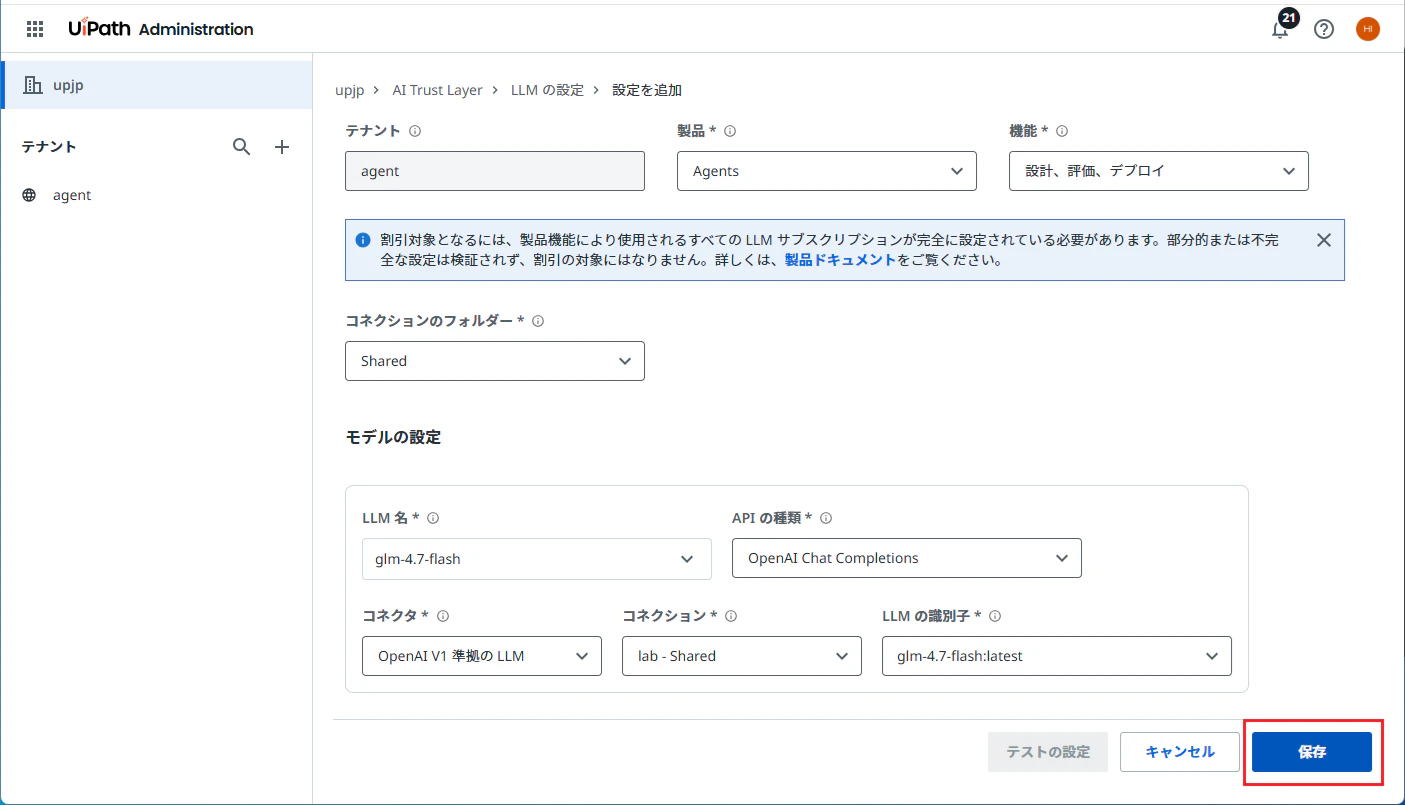Go to LLM の設定 breadcrumb
This screenshot has height=805, width=1405.
[547, 90]
